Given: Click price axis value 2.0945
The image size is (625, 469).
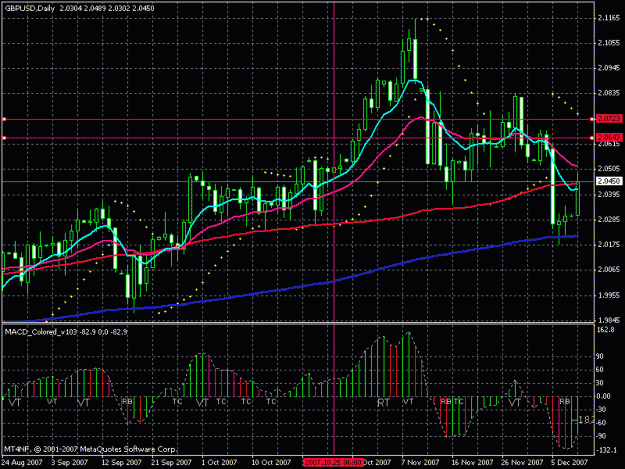Looking at the screenshot, I should tap(609, 68).
